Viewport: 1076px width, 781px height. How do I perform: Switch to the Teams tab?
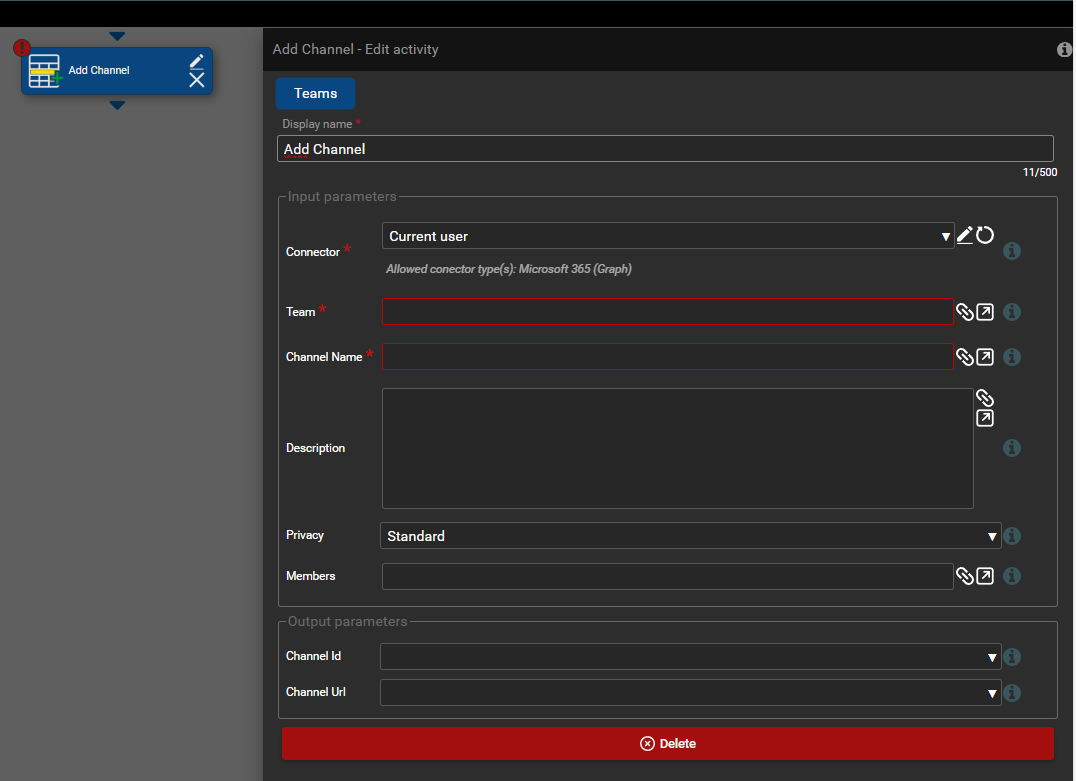[x=315, y=93]
